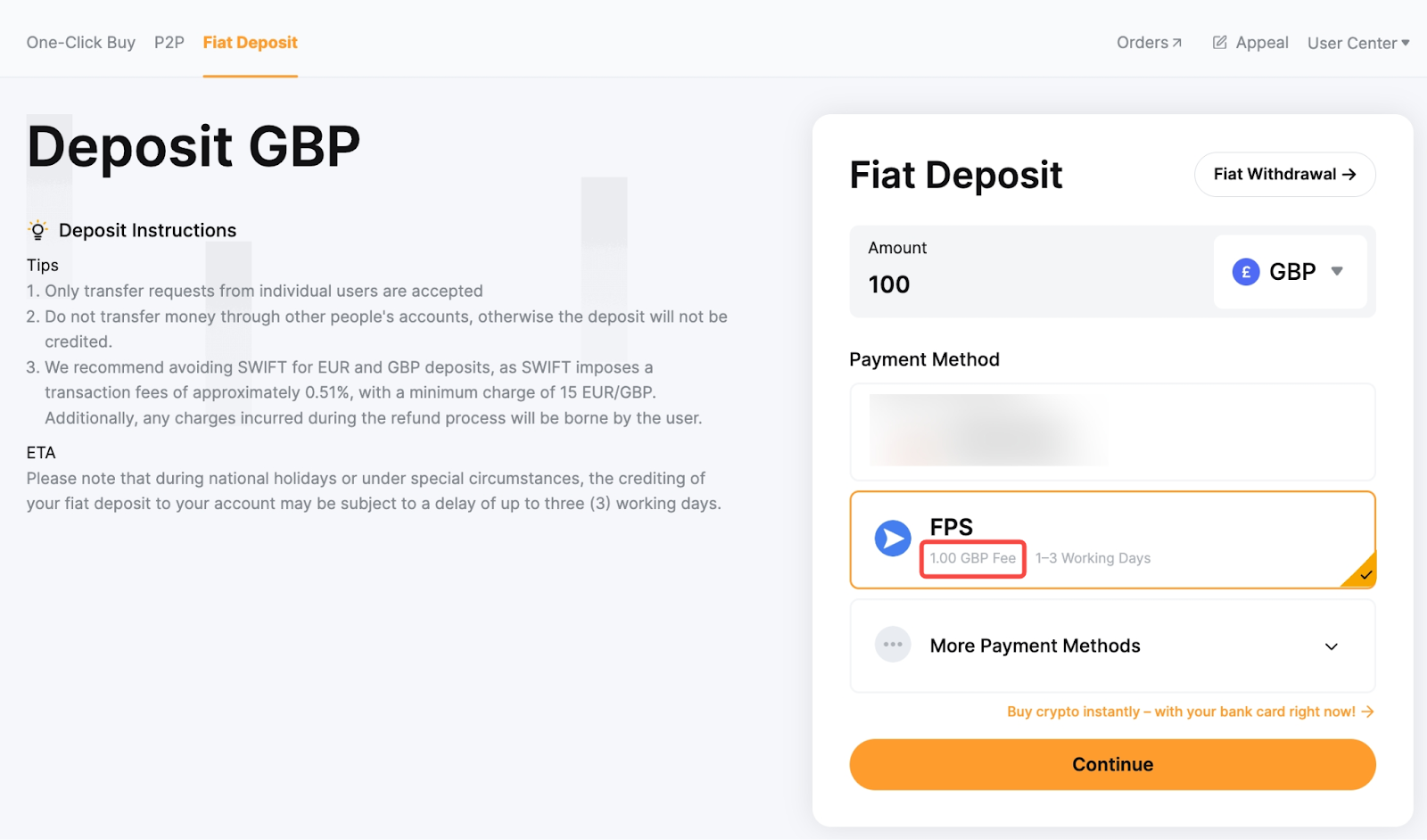Click the three-dots More Payment Methods icon
The image size is (1427, 840).
[892, 645]
